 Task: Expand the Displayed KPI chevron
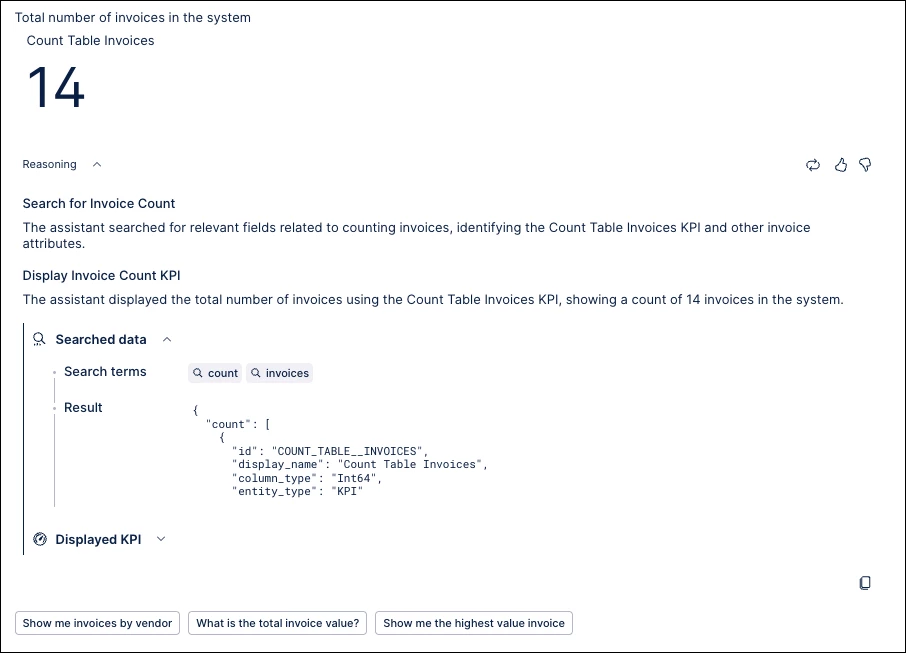coord(161,539)
